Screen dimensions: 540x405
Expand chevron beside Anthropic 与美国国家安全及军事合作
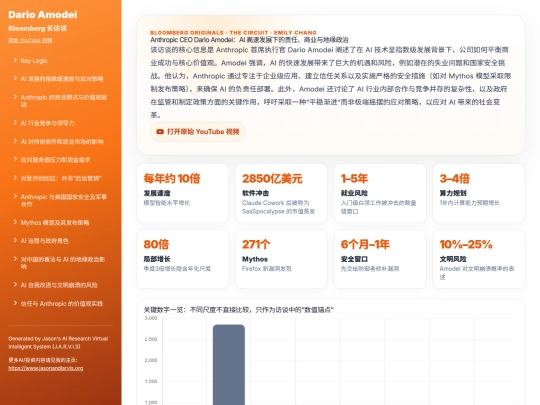[15, 196]
